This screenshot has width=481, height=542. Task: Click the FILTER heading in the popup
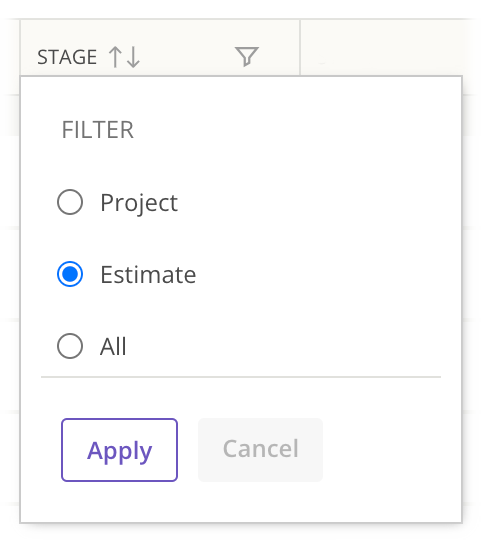coord(98,130)
